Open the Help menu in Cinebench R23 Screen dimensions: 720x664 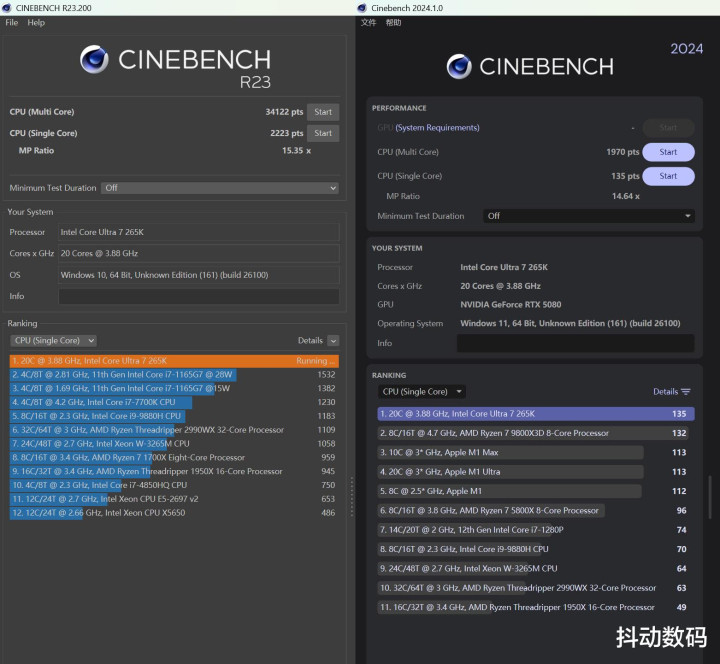pos(36,23)
